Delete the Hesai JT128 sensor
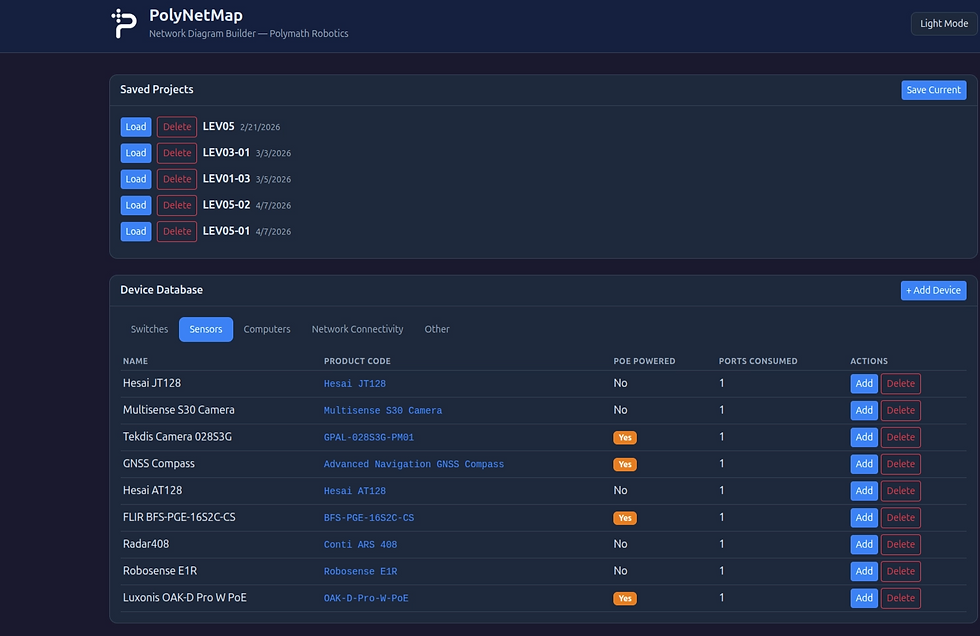The image size is (980, 636). point(900,384)
